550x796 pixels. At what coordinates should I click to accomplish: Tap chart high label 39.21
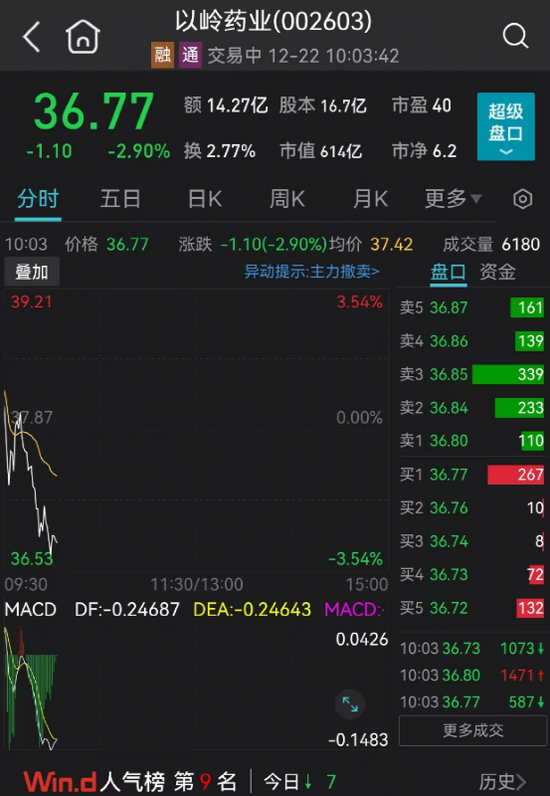(31, 302)
